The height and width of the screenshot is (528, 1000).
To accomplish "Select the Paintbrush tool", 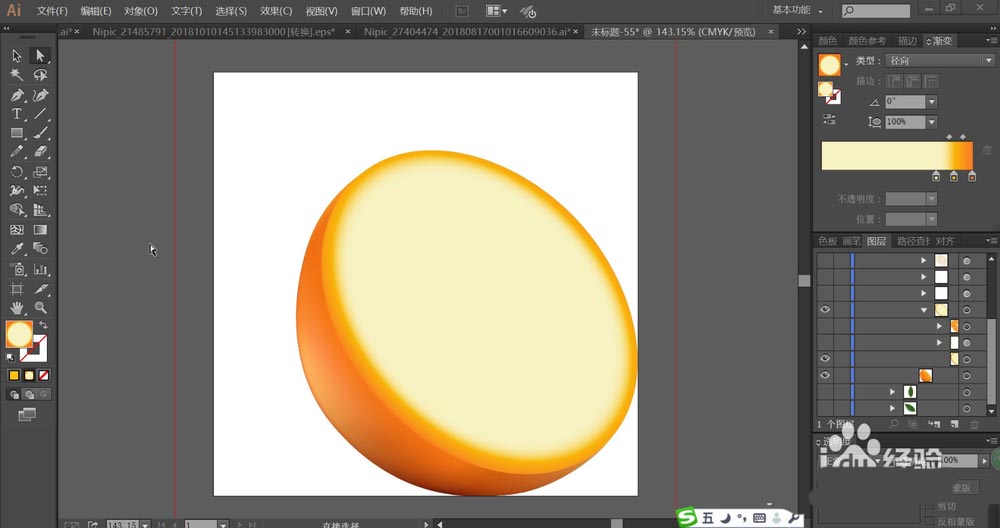I will 40,133.
